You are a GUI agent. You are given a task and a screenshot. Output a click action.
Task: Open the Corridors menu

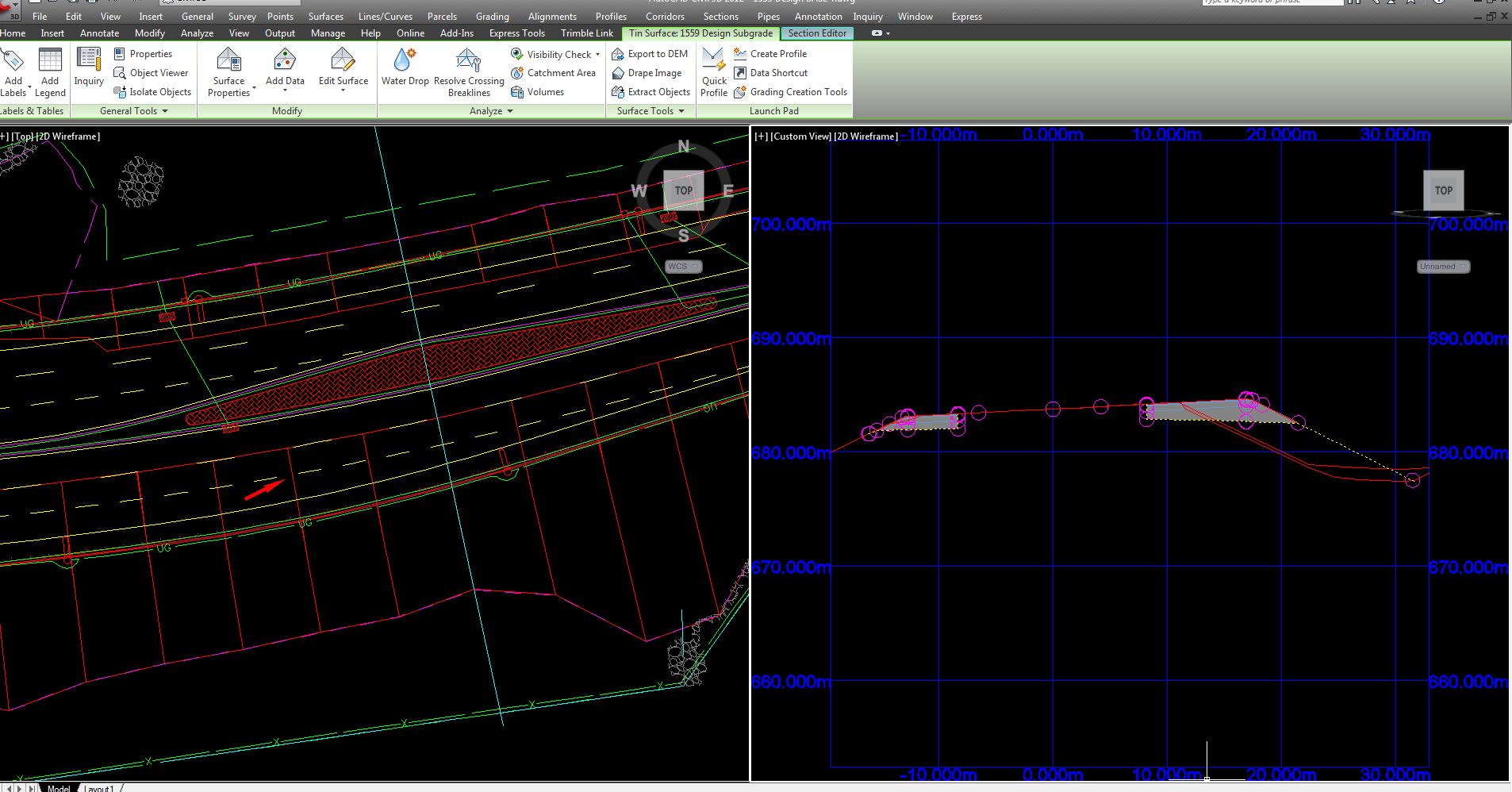click(x=665, y=17)
